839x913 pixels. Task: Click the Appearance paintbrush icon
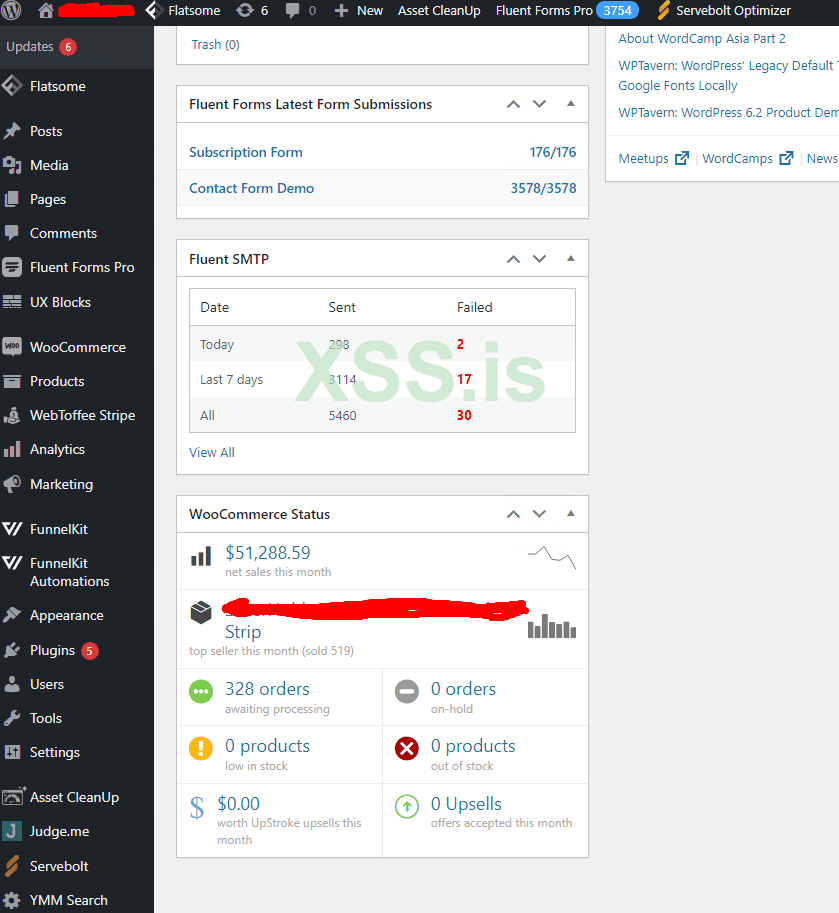(x=12, y=615)
